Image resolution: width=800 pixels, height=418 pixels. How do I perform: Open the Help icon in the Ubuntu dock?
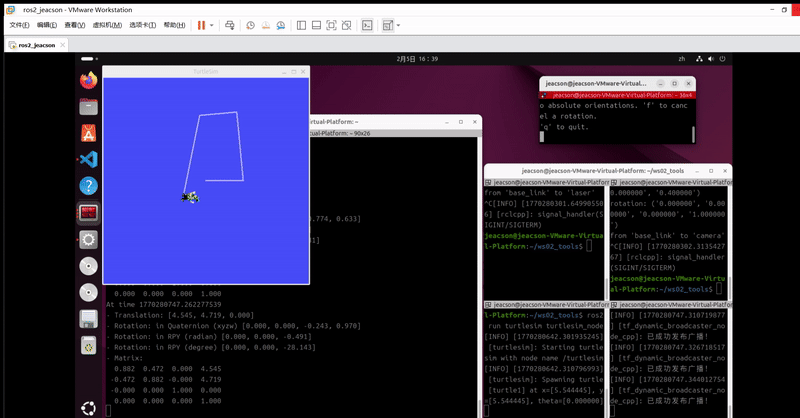[x=88, y=186]
